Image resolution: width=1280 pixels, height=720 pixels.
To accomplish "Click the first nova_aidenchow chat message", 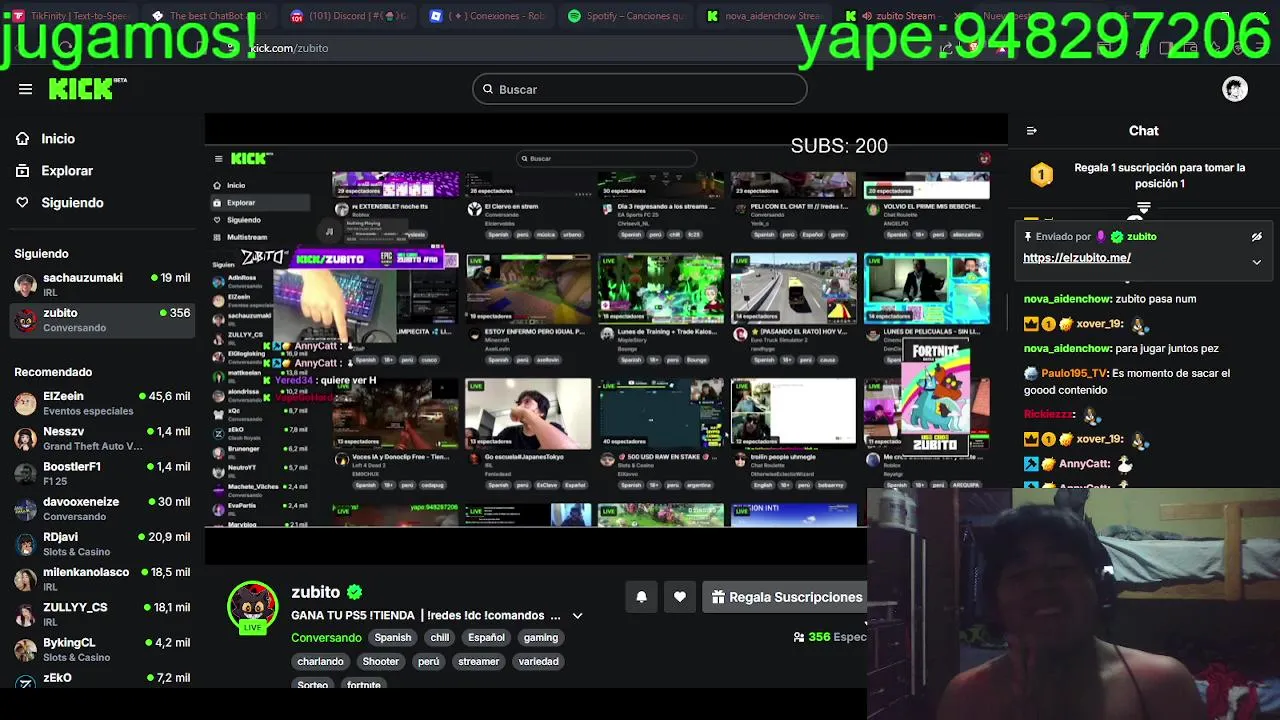I will (x=1110, y=299).
